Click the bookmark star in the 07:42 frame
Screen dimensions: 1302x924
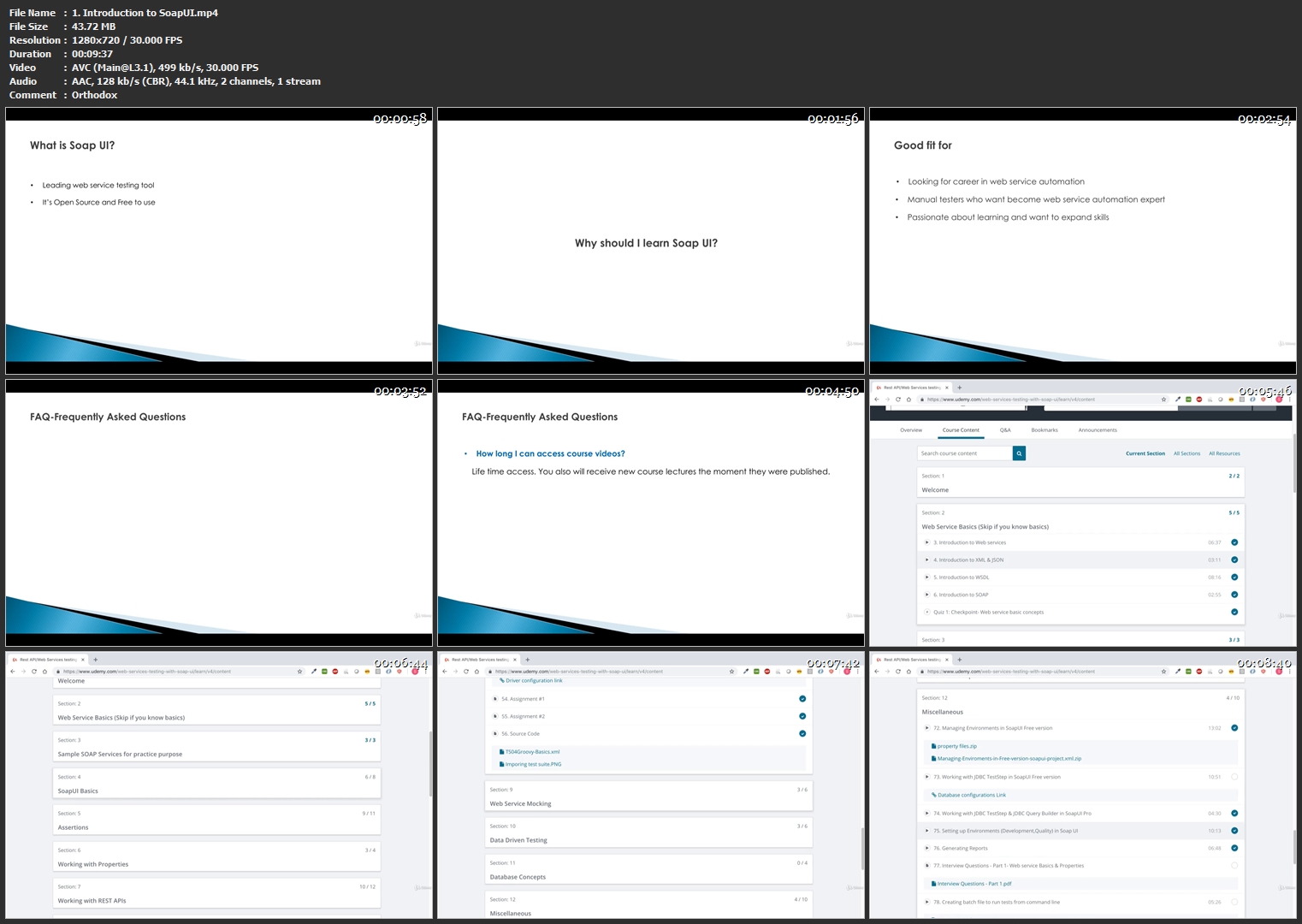coord(731,672)
